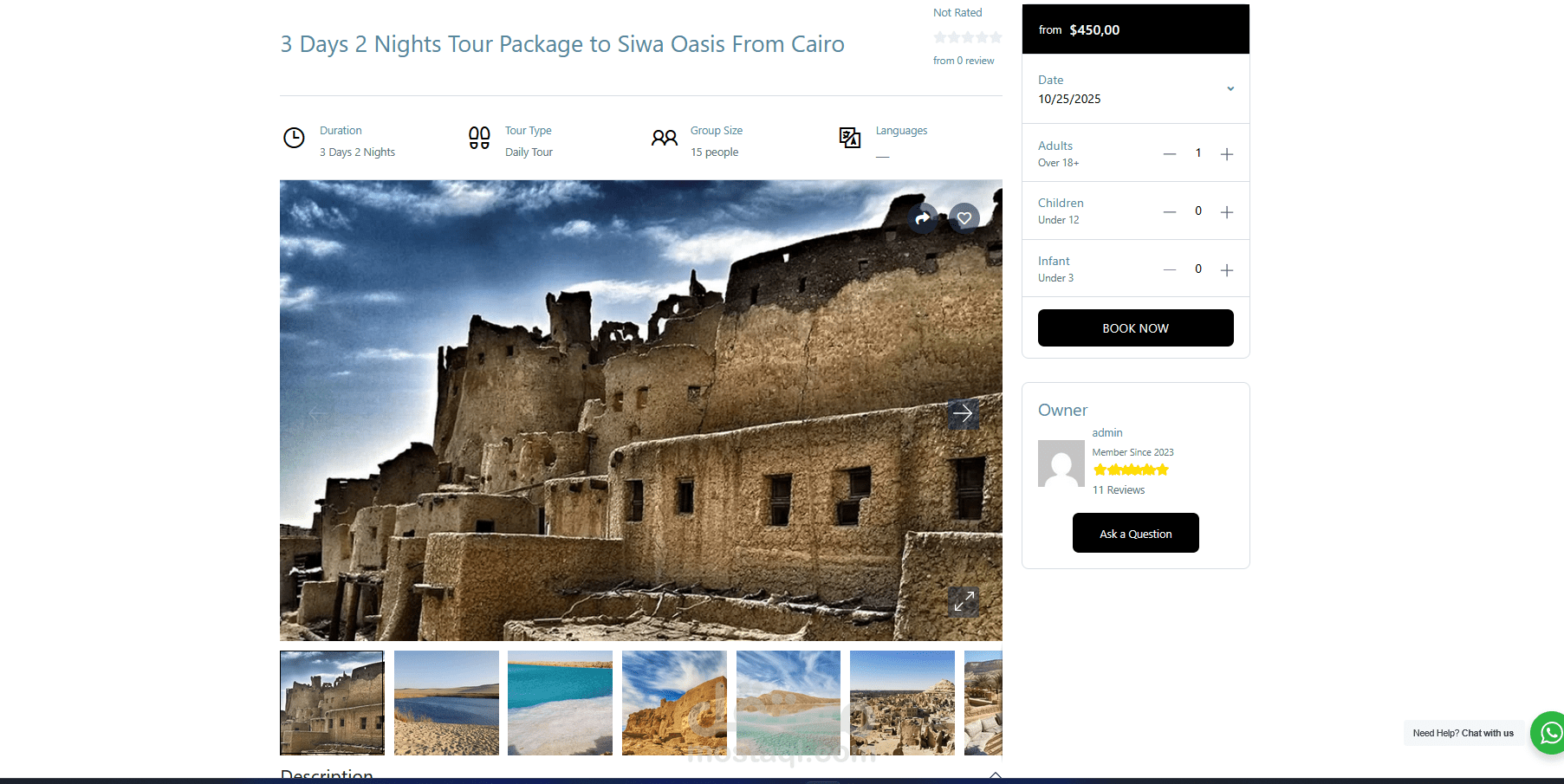Select the turquoise salt lake thumbnail
The width and height of the screenshot is (1564, 784).
pyautogui.click(x=560, y=703)
